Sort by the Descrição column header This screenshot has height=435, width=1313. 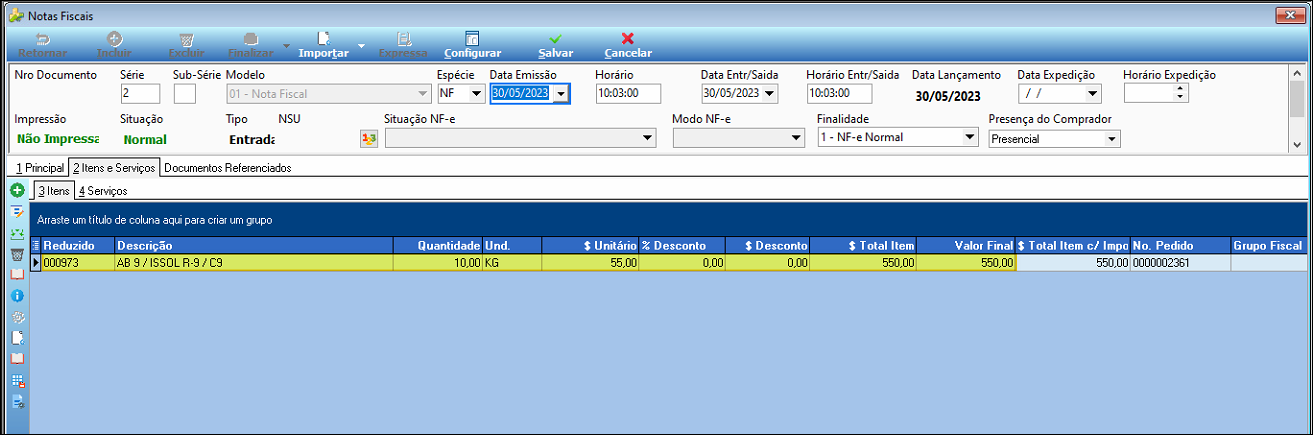[x=253, y=245]
